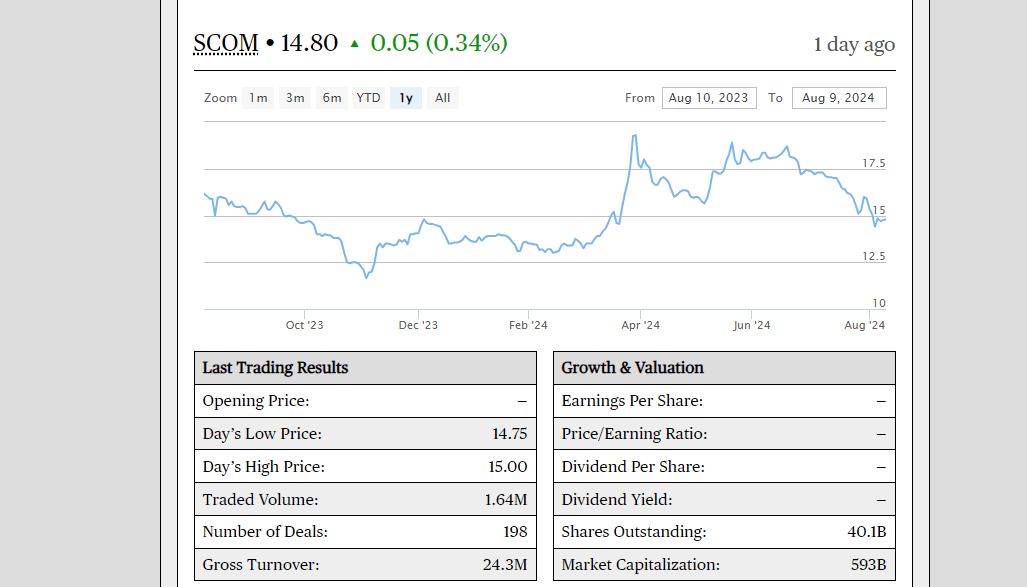Click the From date field showing Aug 10, 2023
This screenshot has width=1027, height=587.
tap(709, 97)
